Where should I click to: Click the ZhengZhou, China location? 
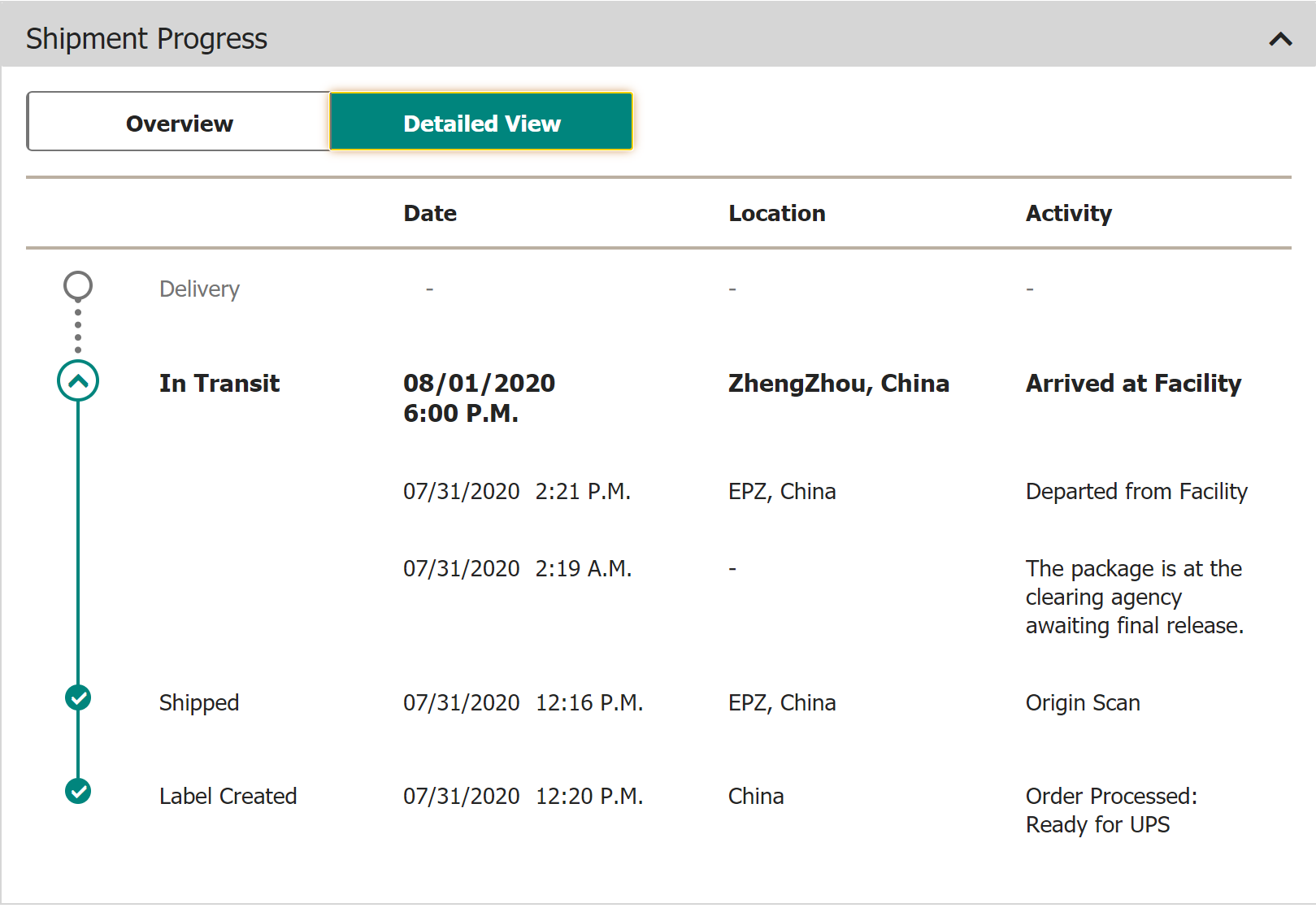[838, 383]
